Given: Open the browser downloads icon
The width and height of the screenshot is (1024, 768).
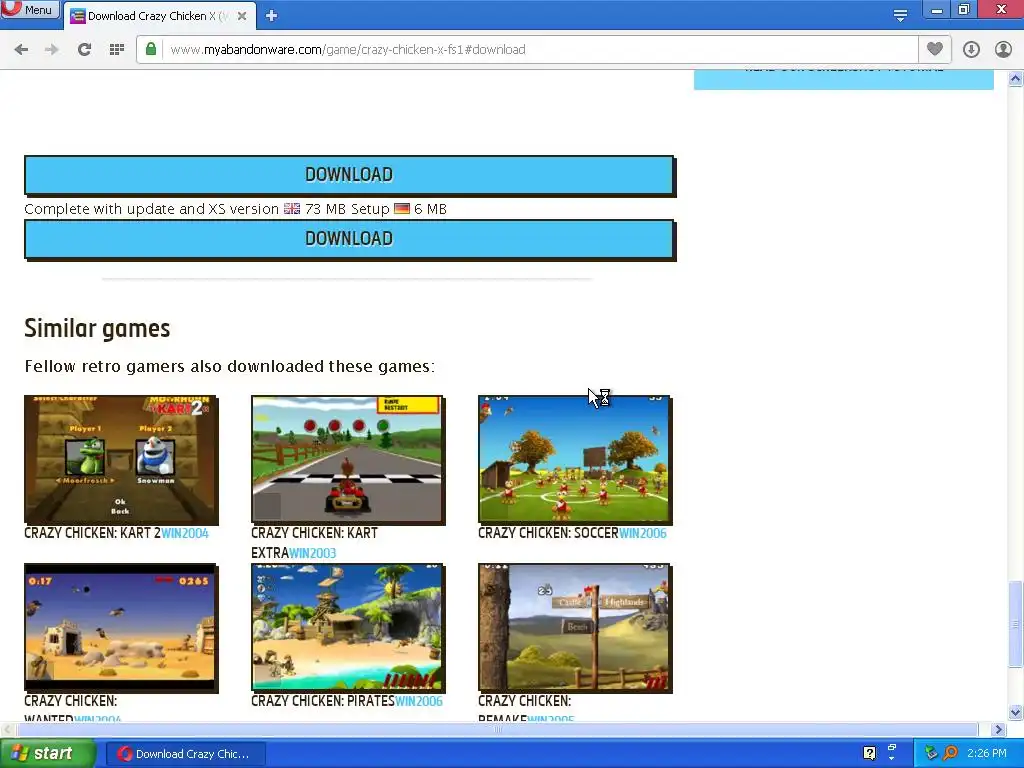Looking at the screenshot, I should click(971, 50).
